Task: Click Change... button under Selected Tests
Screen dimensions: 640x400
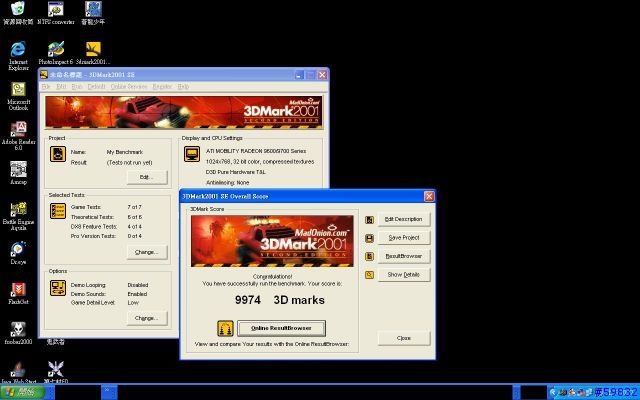Action: (147, 252)
